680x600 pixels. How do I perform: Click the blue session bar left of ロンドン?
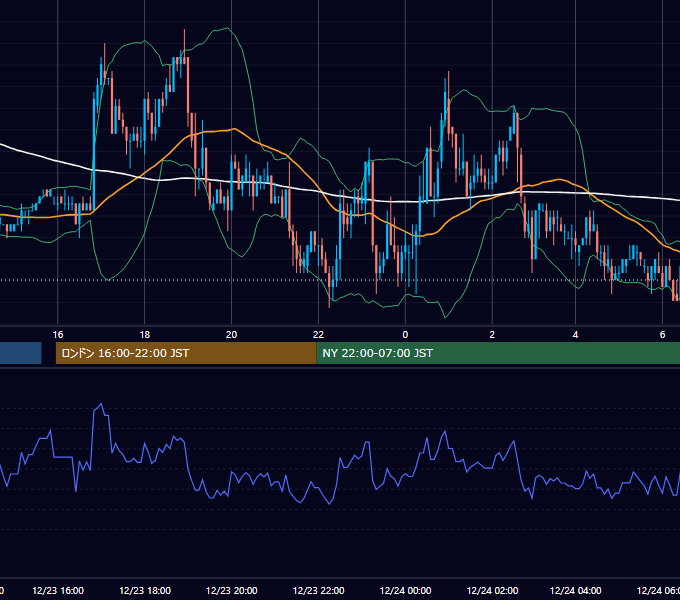point(20,353)
